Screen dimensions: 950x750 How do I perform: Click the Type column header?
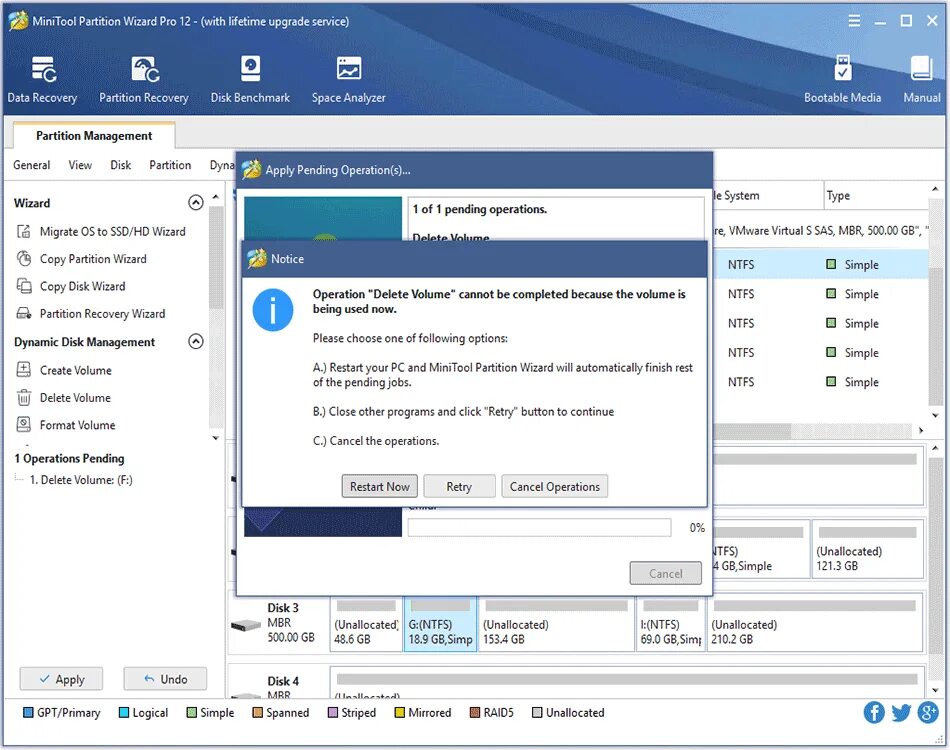[x=875, y=195]
